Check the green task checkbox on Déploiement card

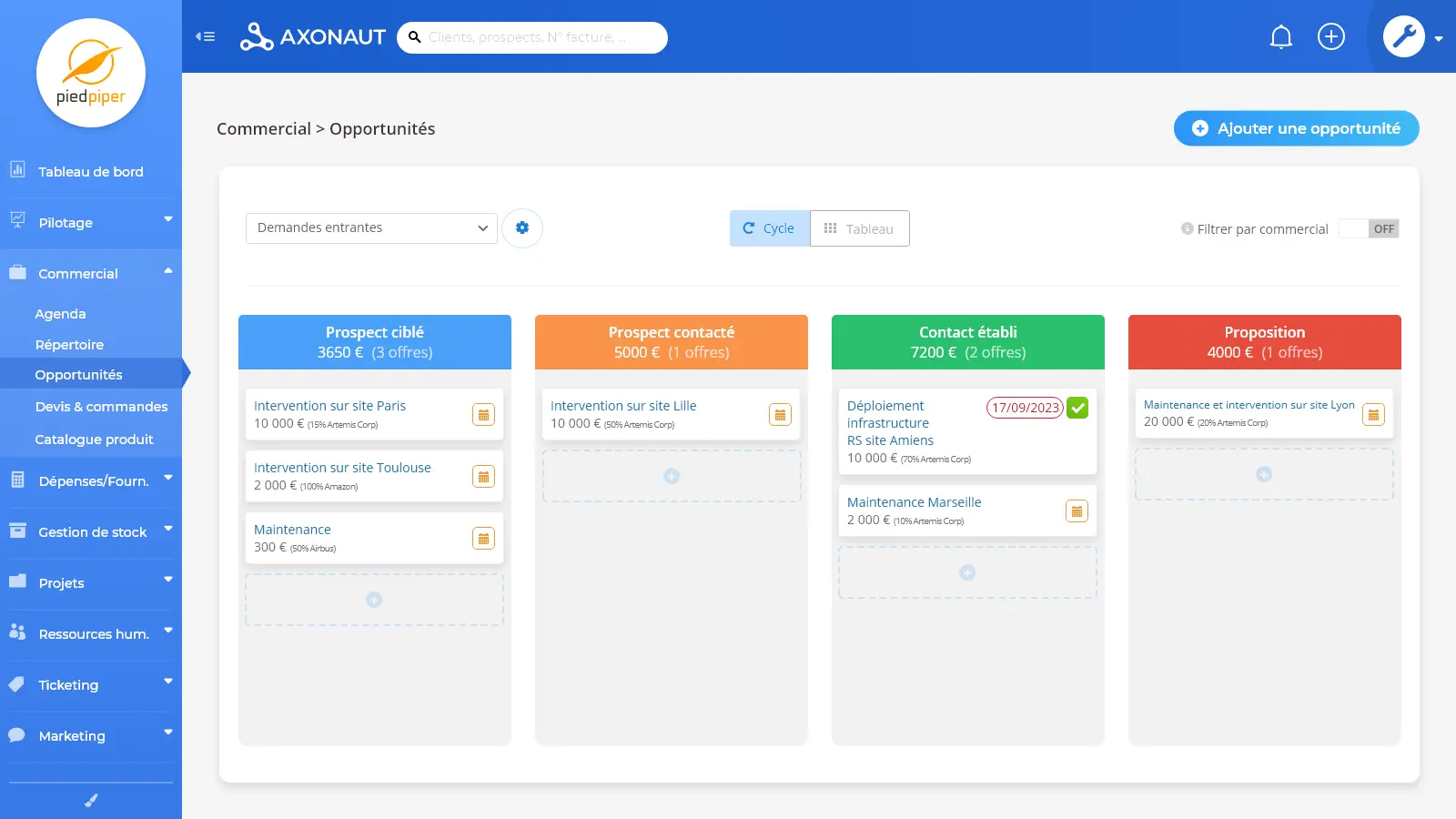coord(1077,408)
